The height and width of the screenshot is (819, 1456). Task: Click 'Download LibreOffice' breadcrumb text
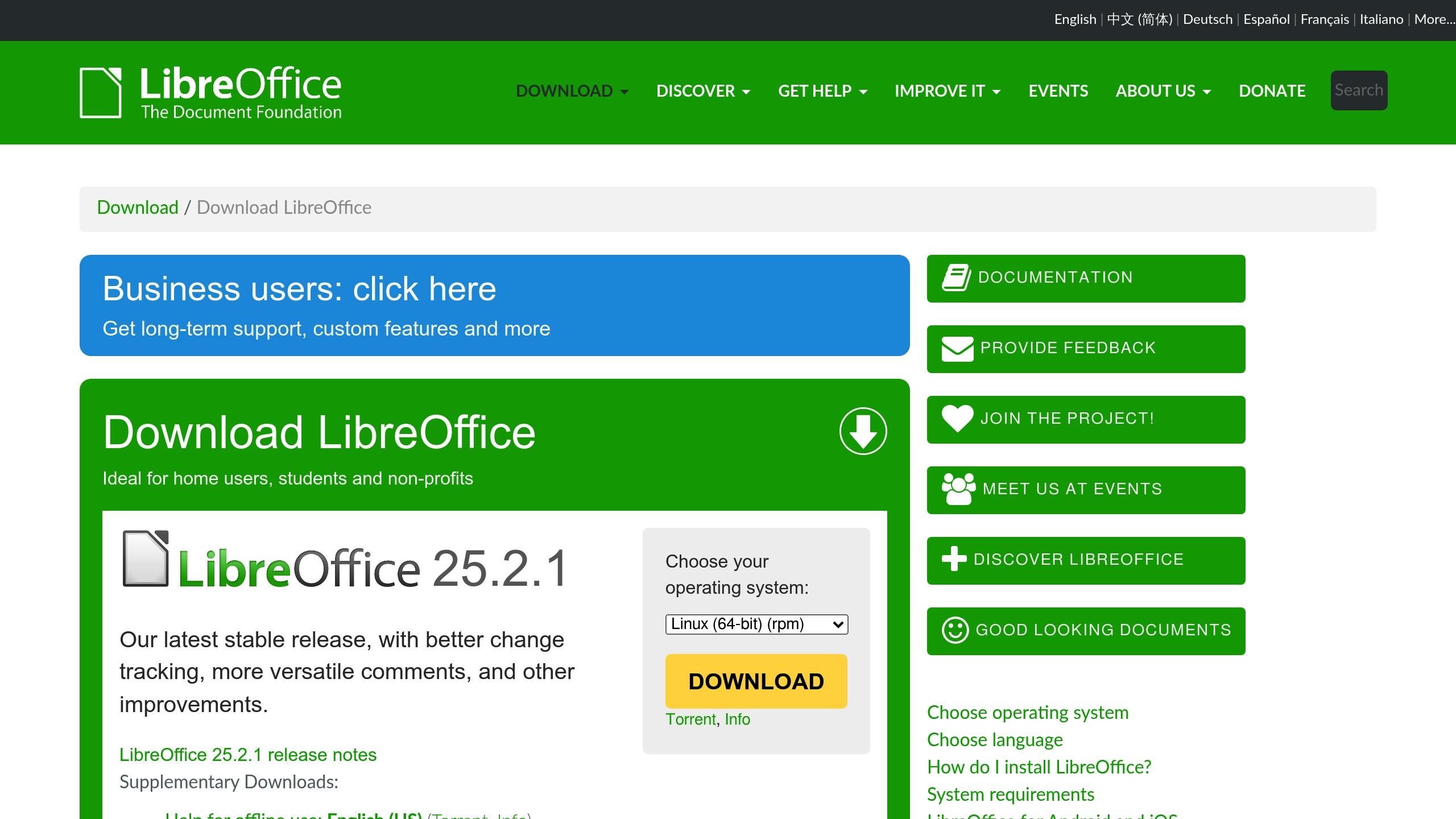pyautogui.click(x=284, y=208)
